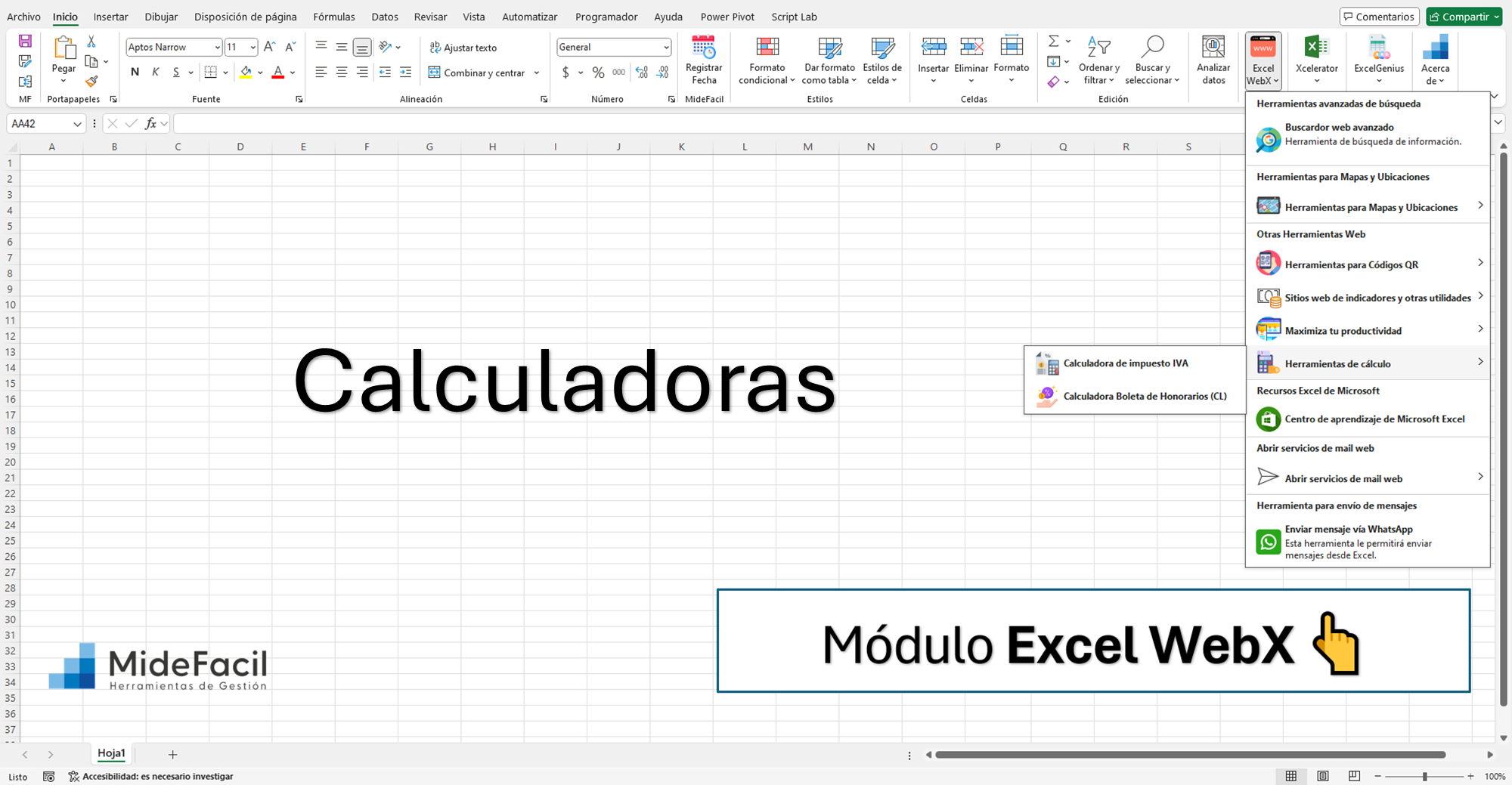Expand Maximiza tu productividad submenu

[x=1368, y=330]
